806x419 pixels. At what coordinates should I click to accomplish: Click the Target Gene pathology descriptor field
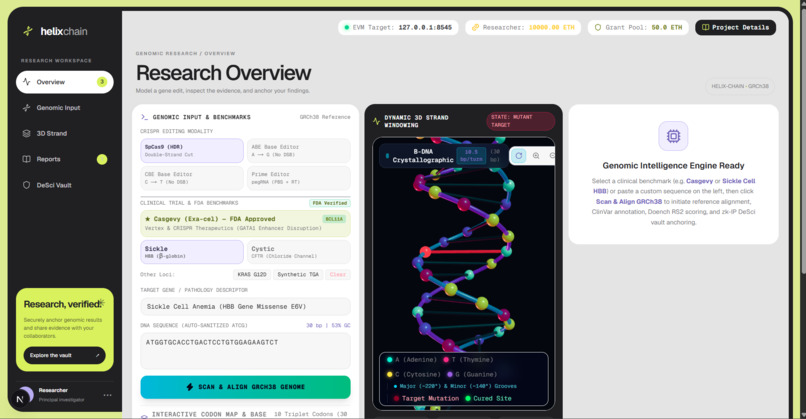point(245,306)
